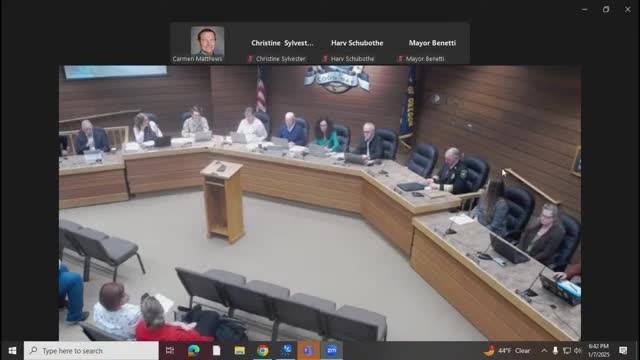Restore down the Zoom window

[606, 9]
